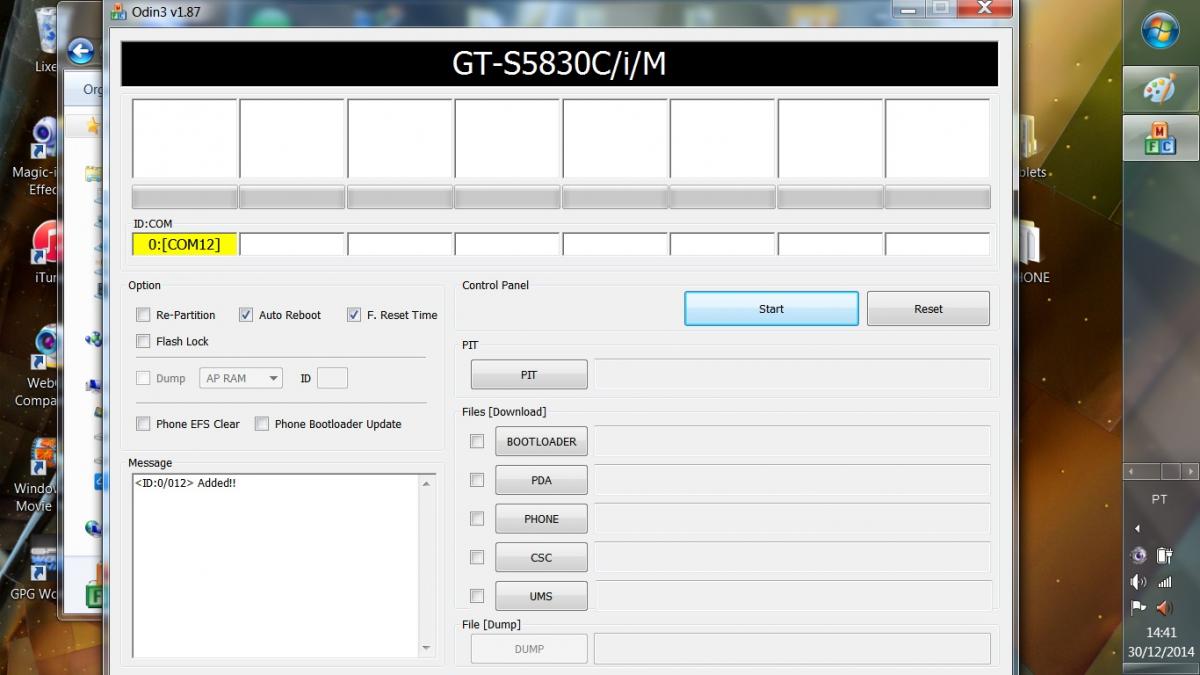
Task: Click the GT-S5830C/i/M banner text
Action: [x=559, y=64]
